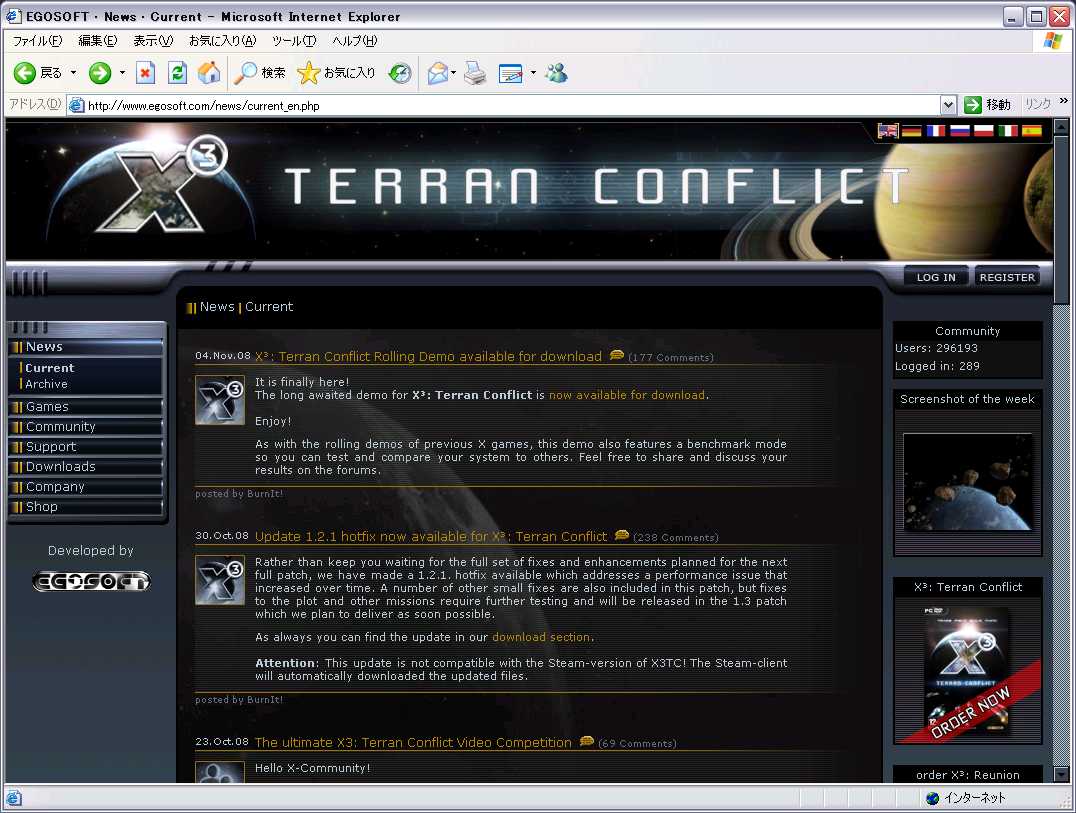Open the address bar dropdown arrow

(x=948, y=105)
